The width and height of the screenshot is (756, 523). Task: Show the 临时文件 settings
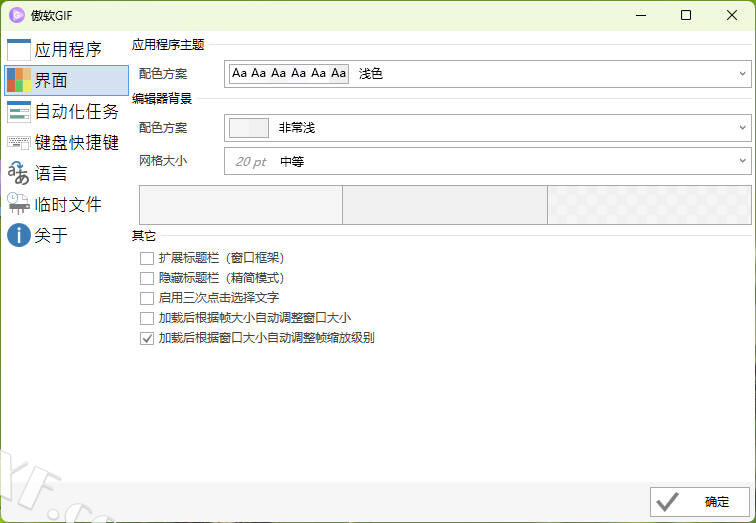[67, 204]
